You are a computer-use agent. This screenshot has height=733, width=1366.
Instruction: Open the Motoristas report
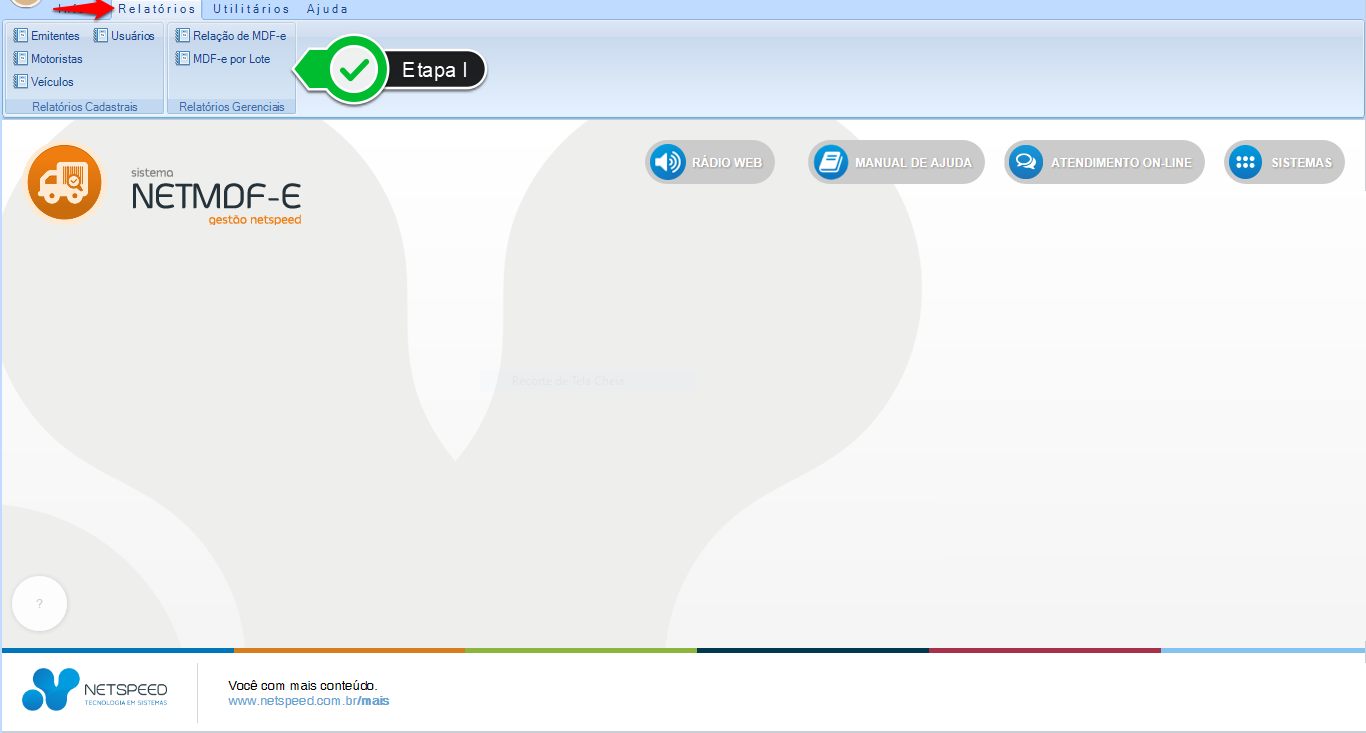(x=48, y=59)
